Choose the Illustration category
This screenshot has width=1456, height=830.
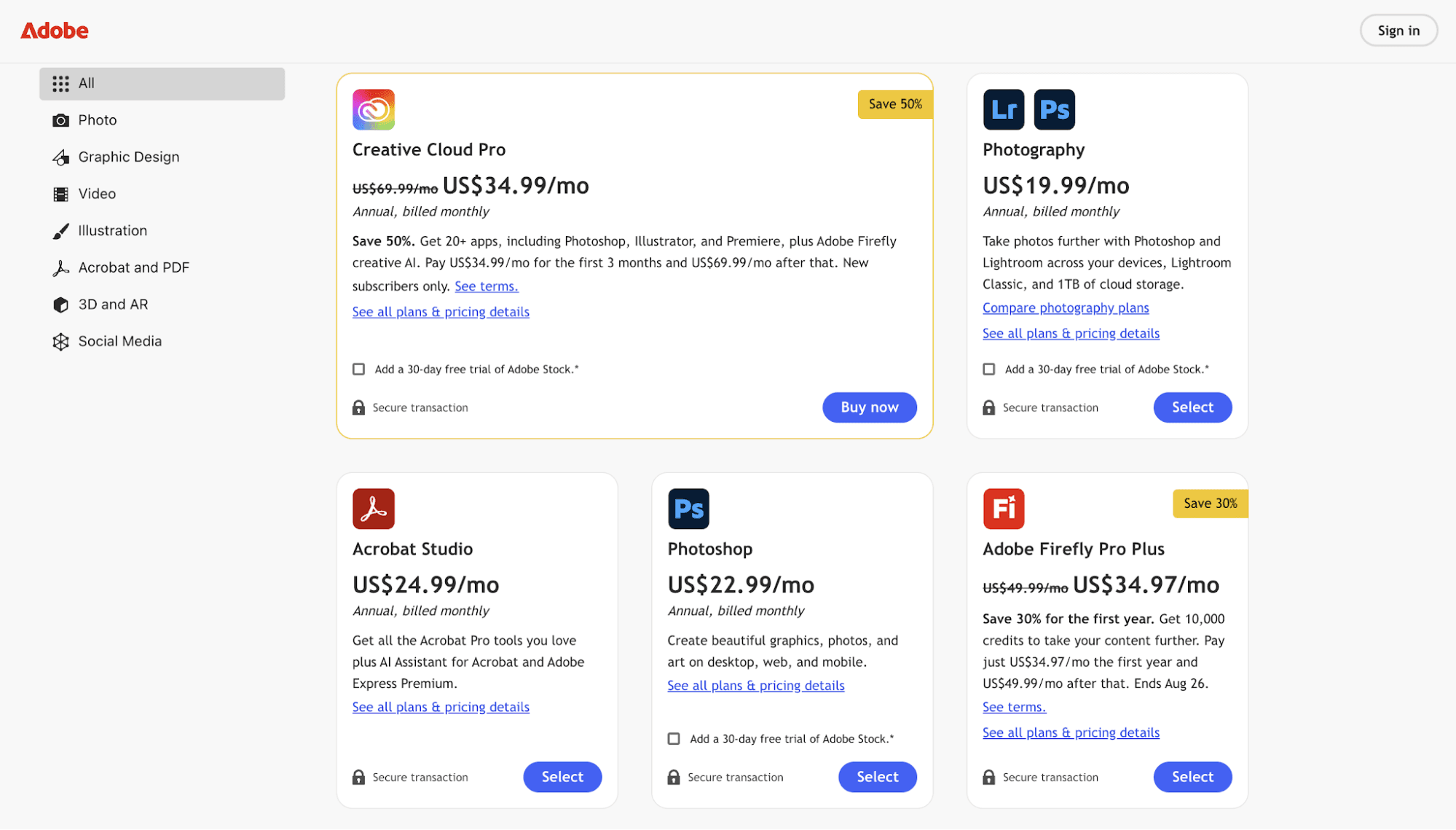[162, 231]
